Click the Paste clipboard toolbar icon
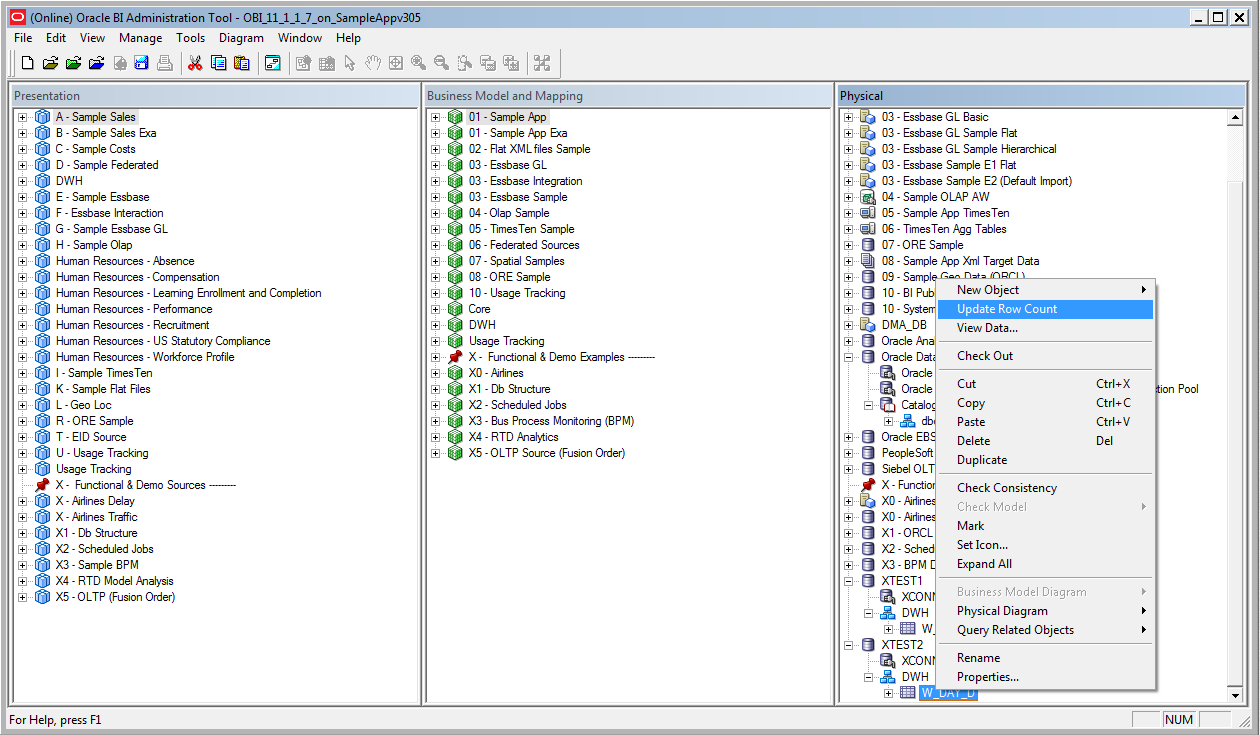Image resolution: width=1260 pixels, height=735 pixels. tap(241, 63)
